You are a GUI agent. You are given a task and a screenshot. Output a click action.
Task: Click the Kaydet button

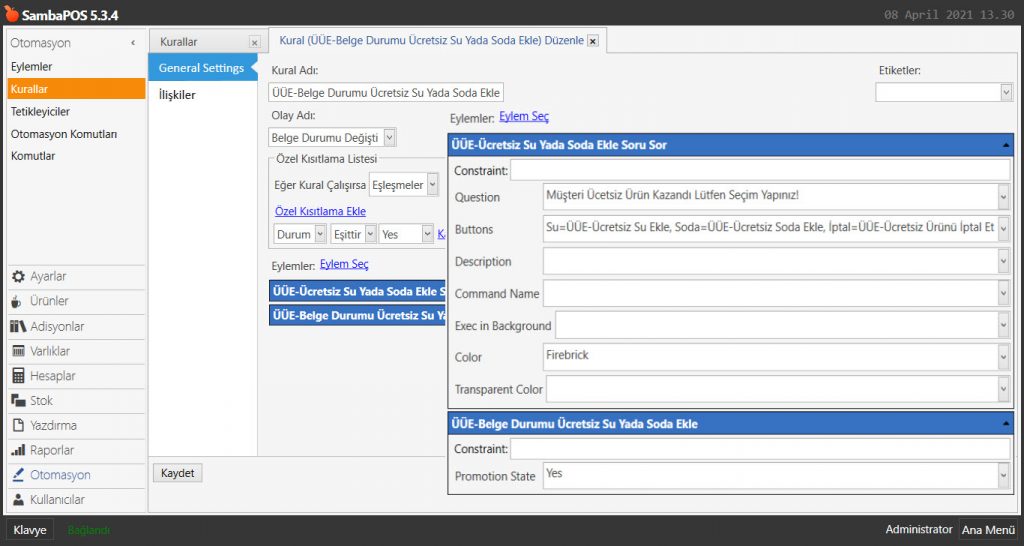coord(178,473)
